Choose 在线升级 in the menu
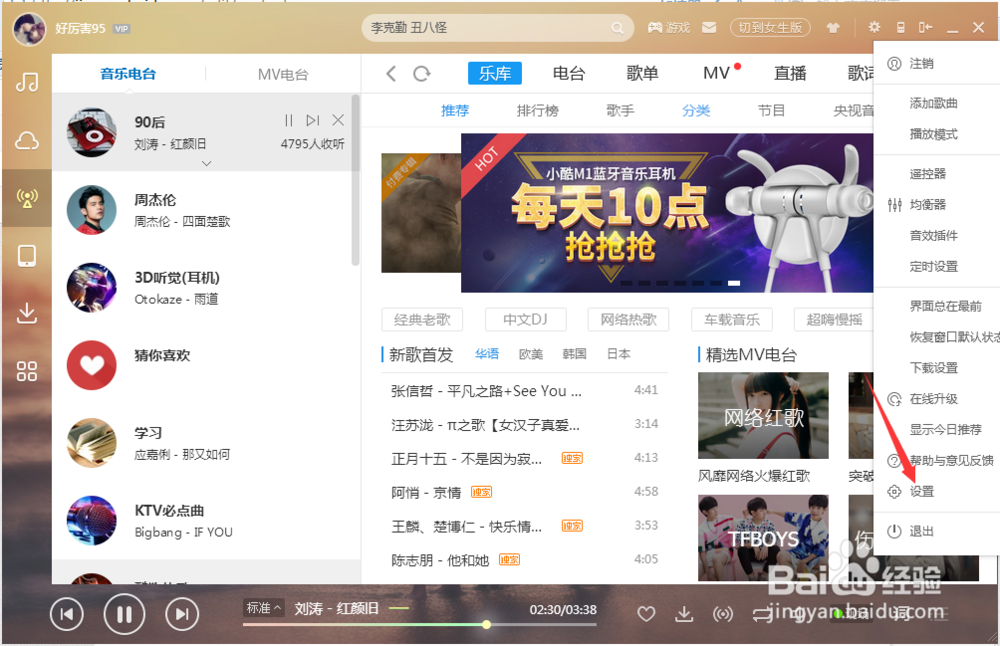Viewport: 1000px width, 646px height. [934, 399]
